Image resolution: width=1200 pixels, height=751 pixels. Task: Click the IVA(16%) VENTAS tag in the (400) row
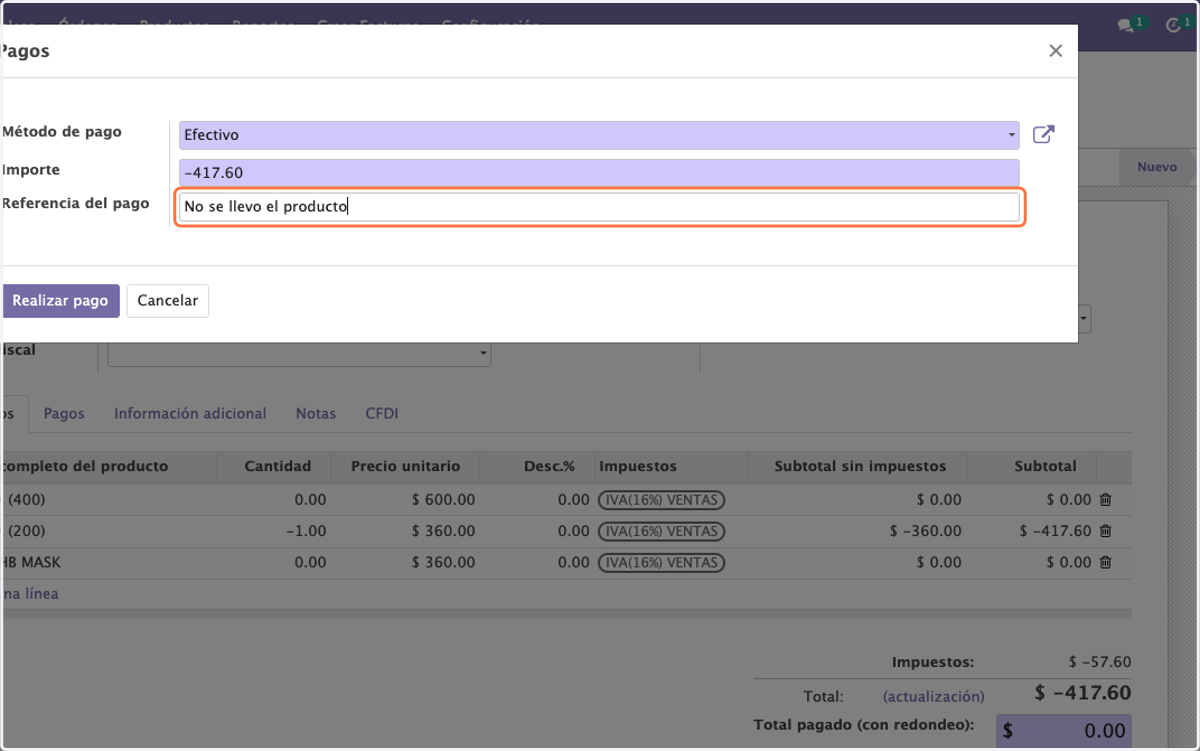(x=661, y=499)
